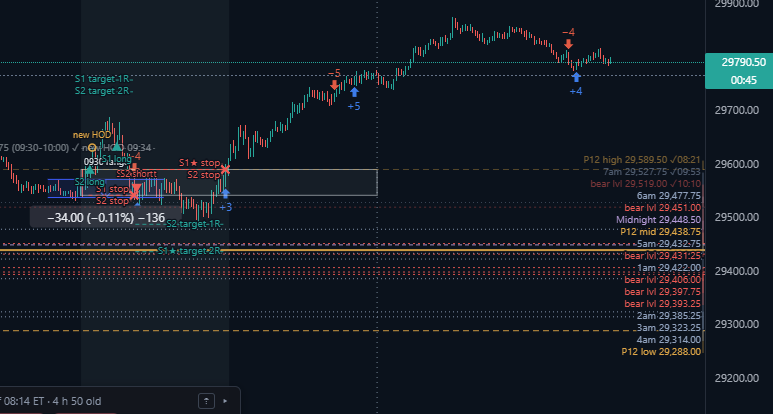Click the P12 mid 29,438.75 label

point(660,232)
